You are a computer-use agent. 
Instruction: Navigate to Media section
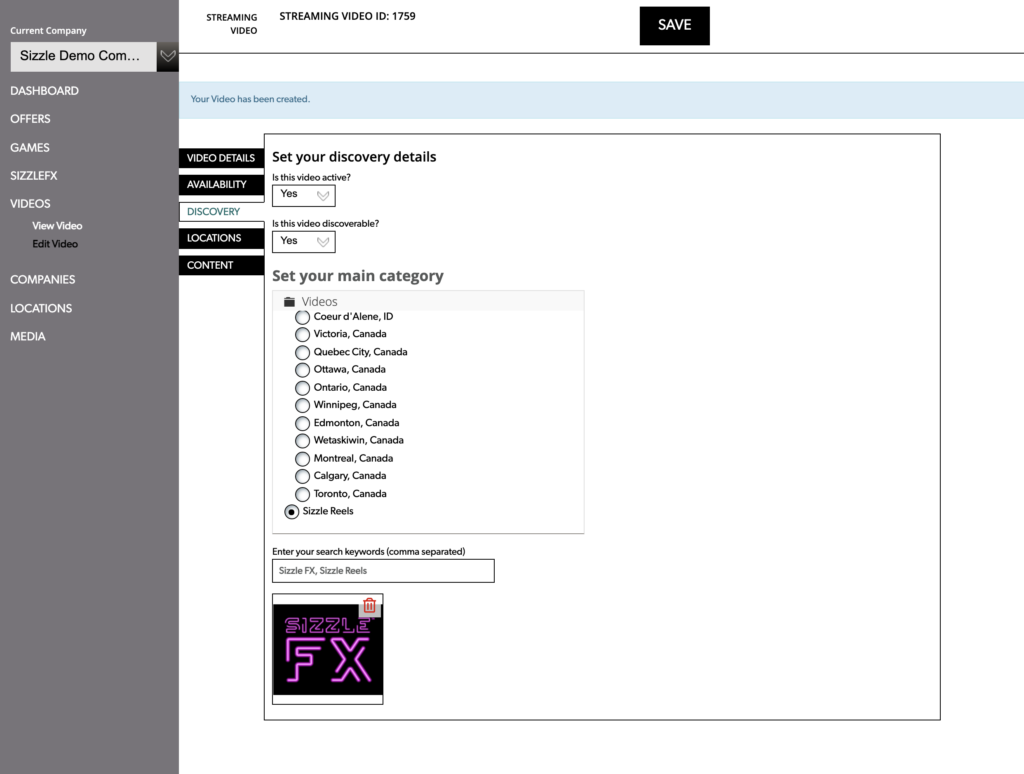pyautogui.click(x=27, y=336)
